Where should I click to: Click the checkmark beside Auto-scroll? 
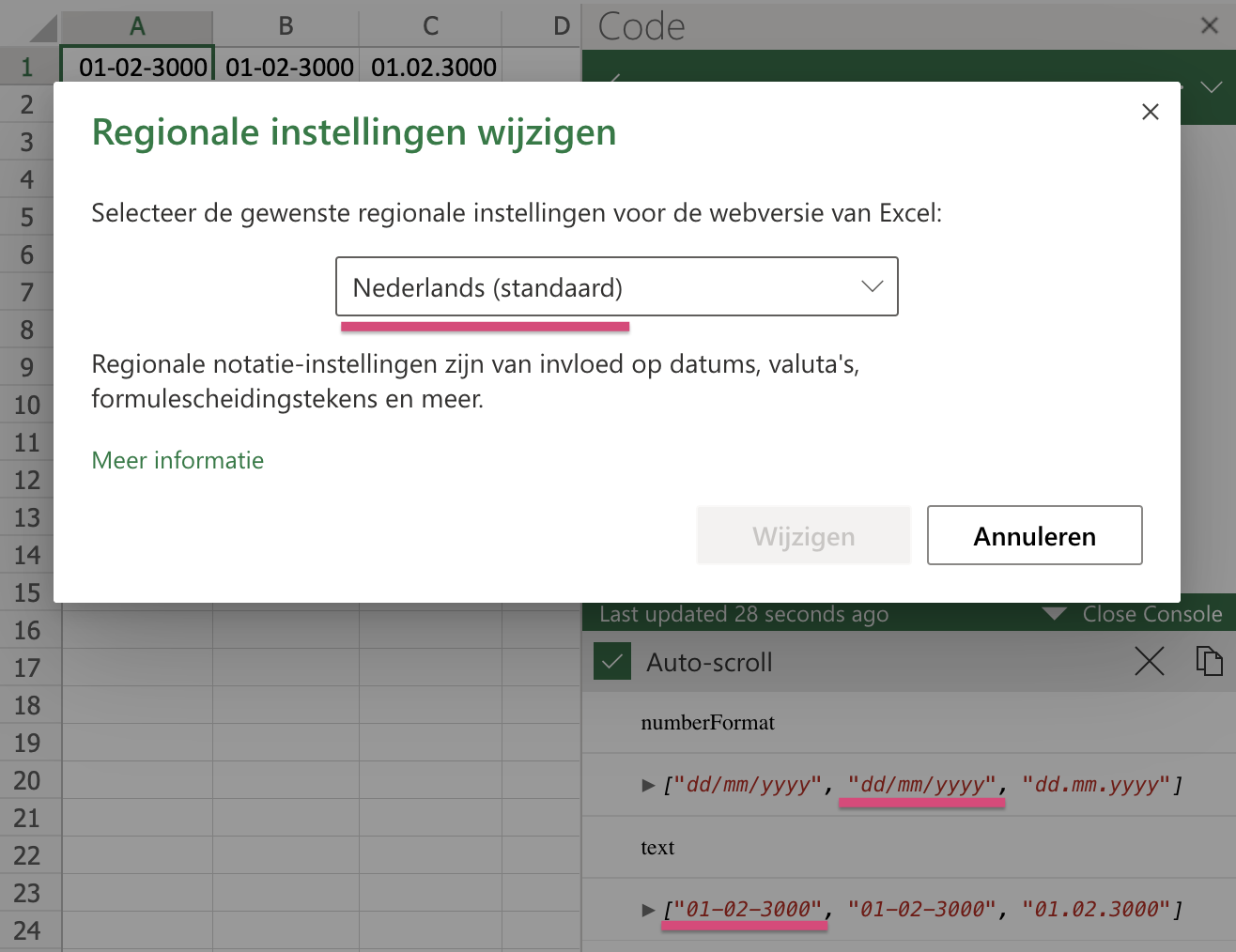pyautogui.click(x=611, y=662)
